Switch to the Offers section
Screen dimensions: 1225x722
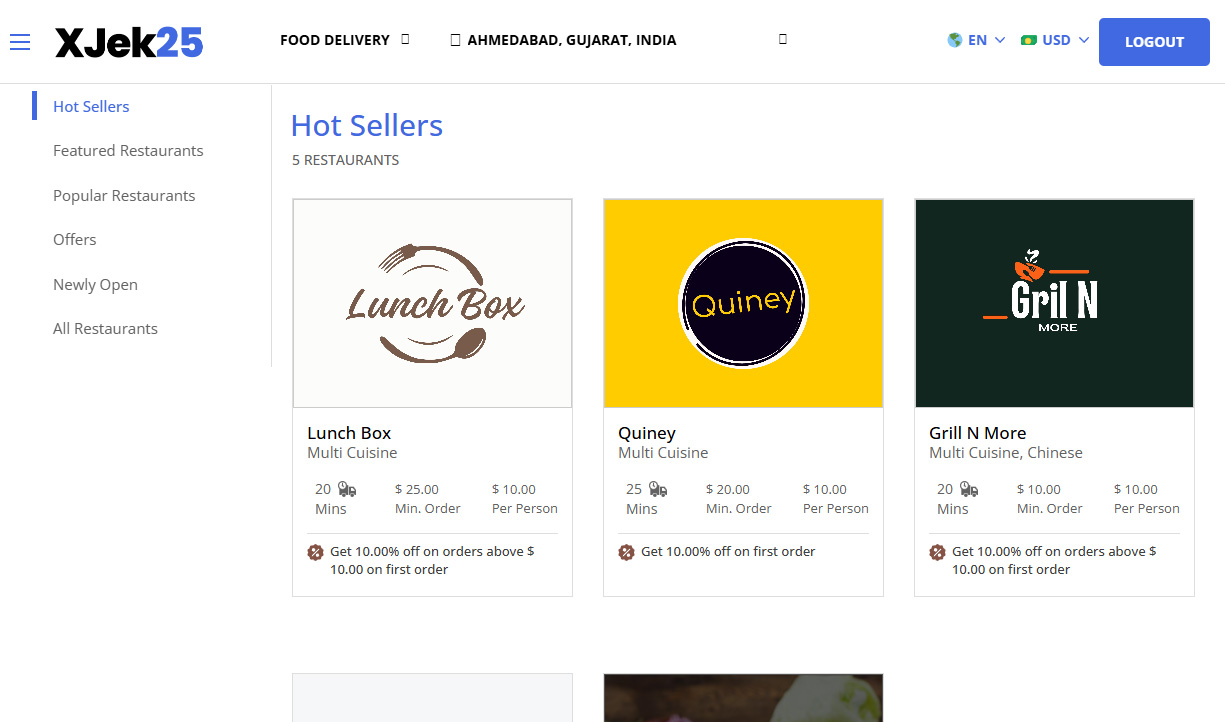coord(74,239)
